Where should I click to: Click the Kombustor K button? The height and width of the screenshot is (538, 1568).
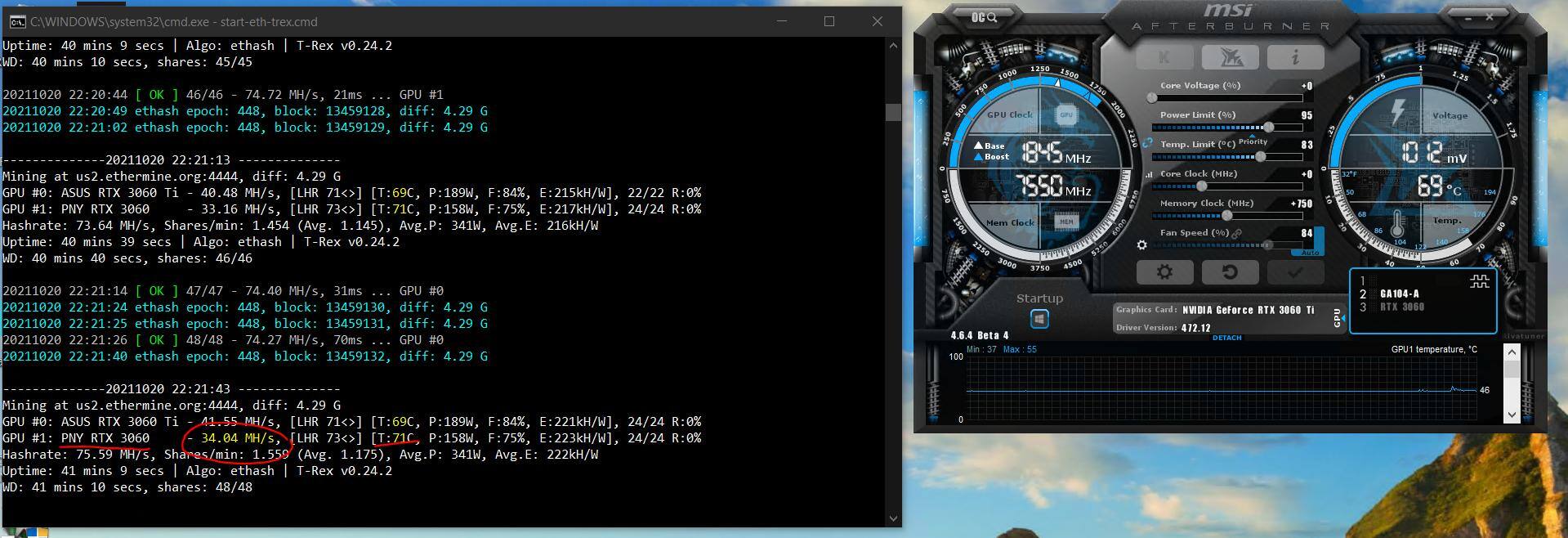click(1164, 57)
